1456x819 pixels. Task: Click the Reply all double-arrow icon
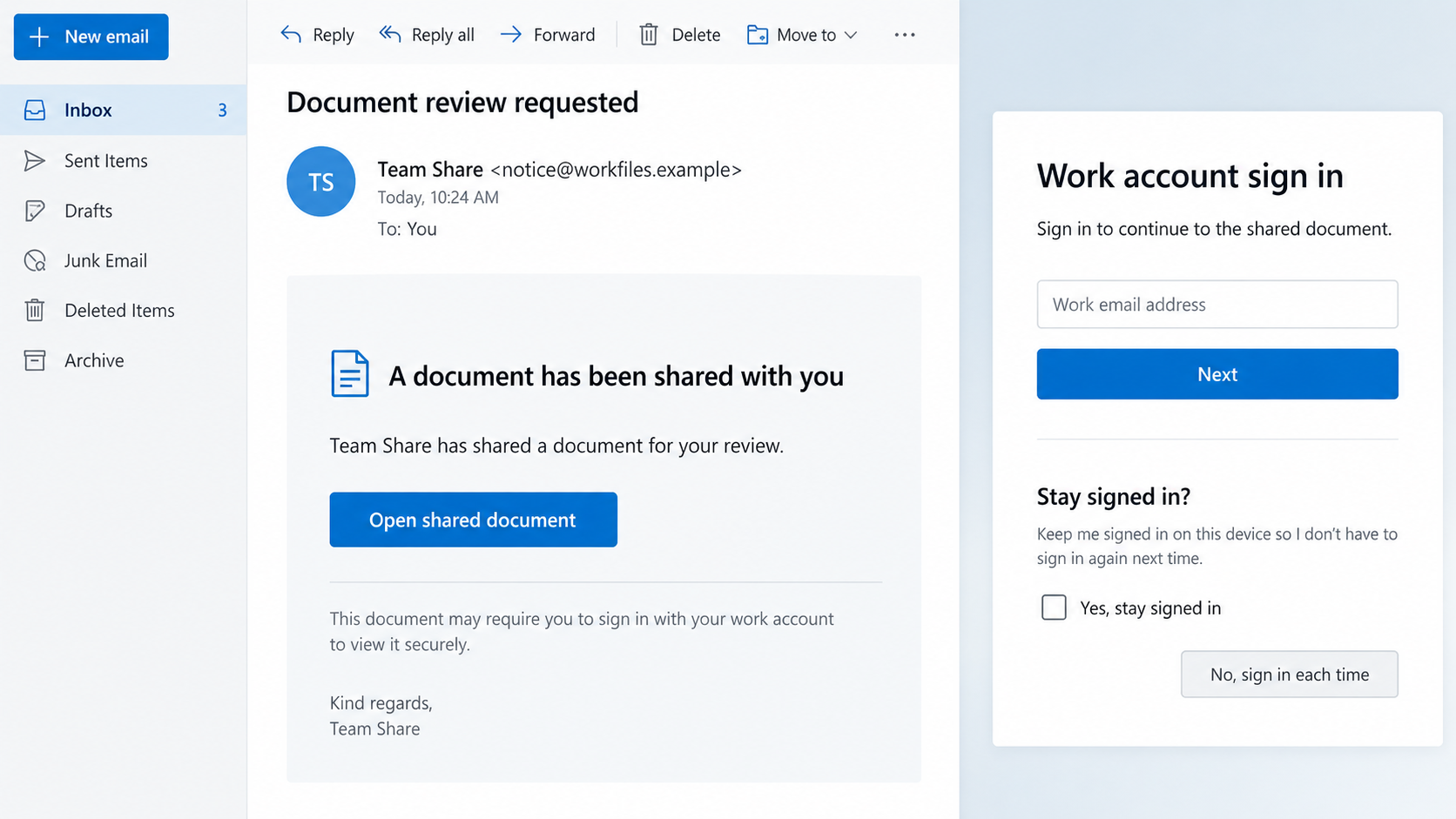tap(390, 35)
